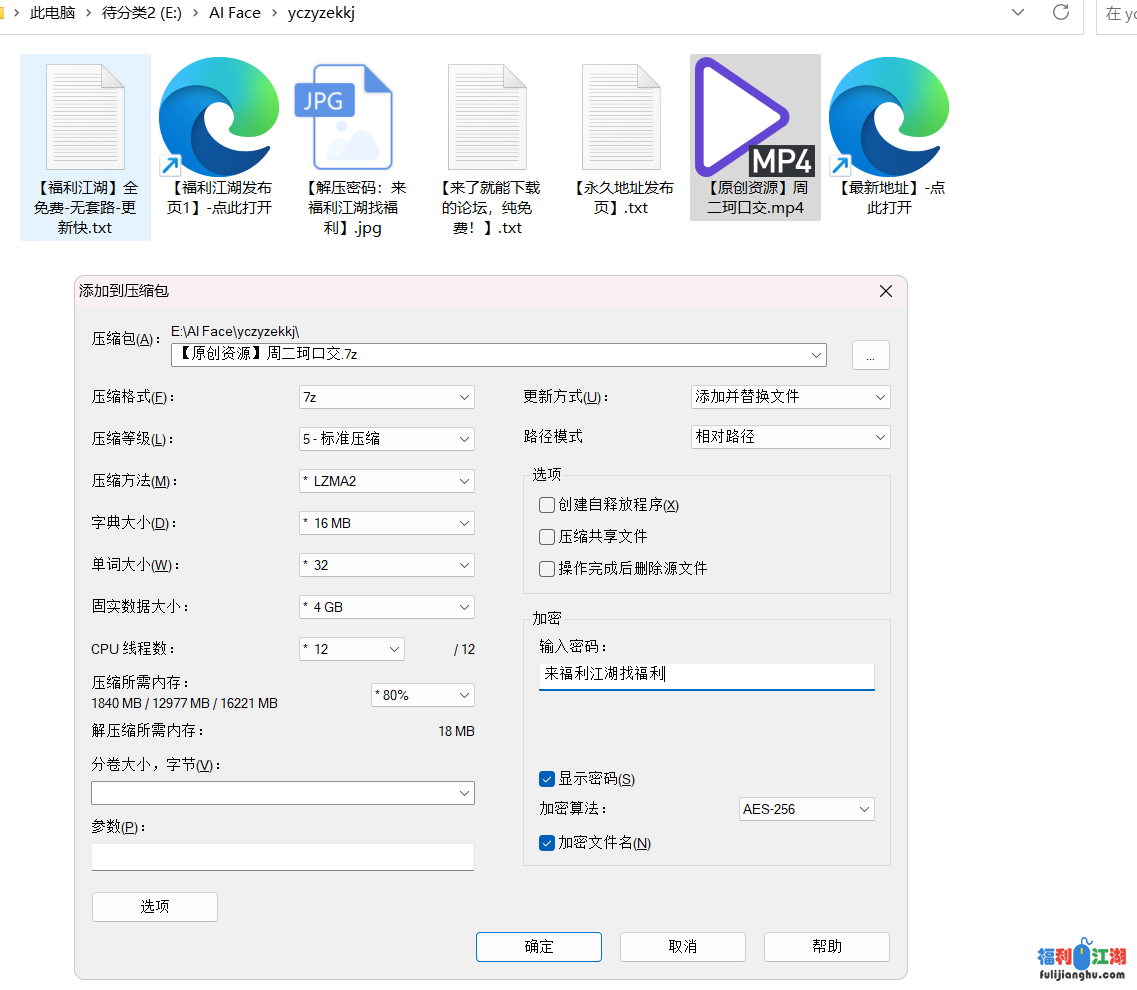Enable 操作完成后删除源文件 option
Screen dimensions: 1137x990
(x=547, y=568)
